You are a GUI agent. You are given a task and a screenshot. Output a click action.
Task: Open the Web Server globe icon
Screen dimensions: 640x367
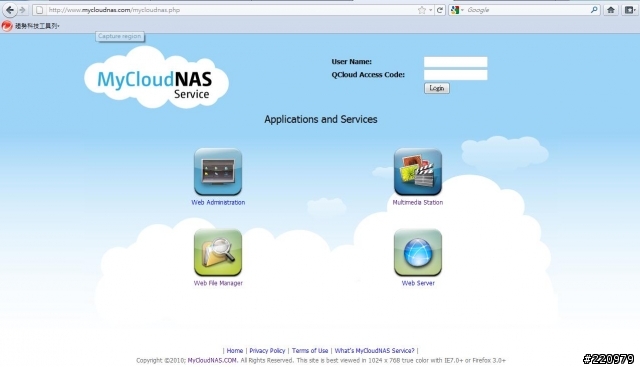coord(418,252)
